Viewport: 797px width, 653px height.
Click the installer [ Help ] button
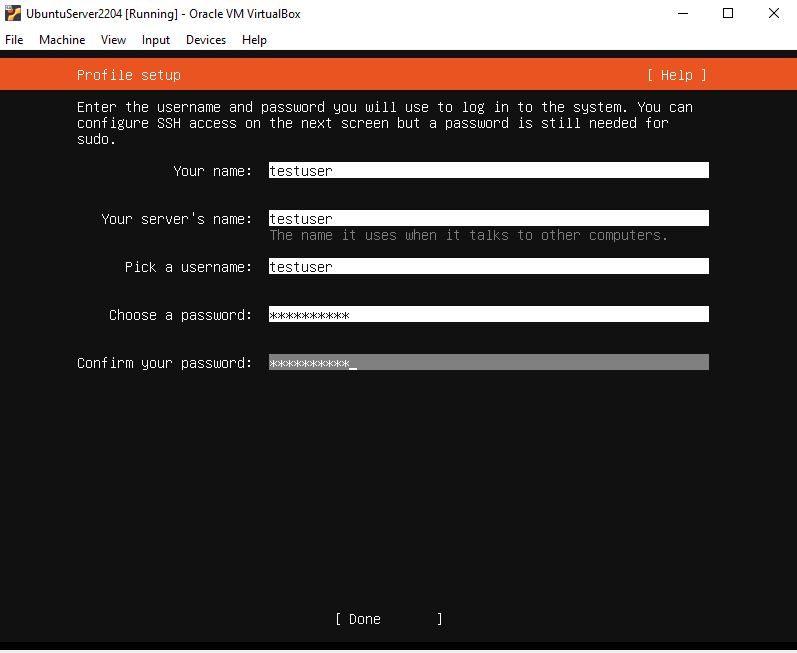[x=677, y=75]
